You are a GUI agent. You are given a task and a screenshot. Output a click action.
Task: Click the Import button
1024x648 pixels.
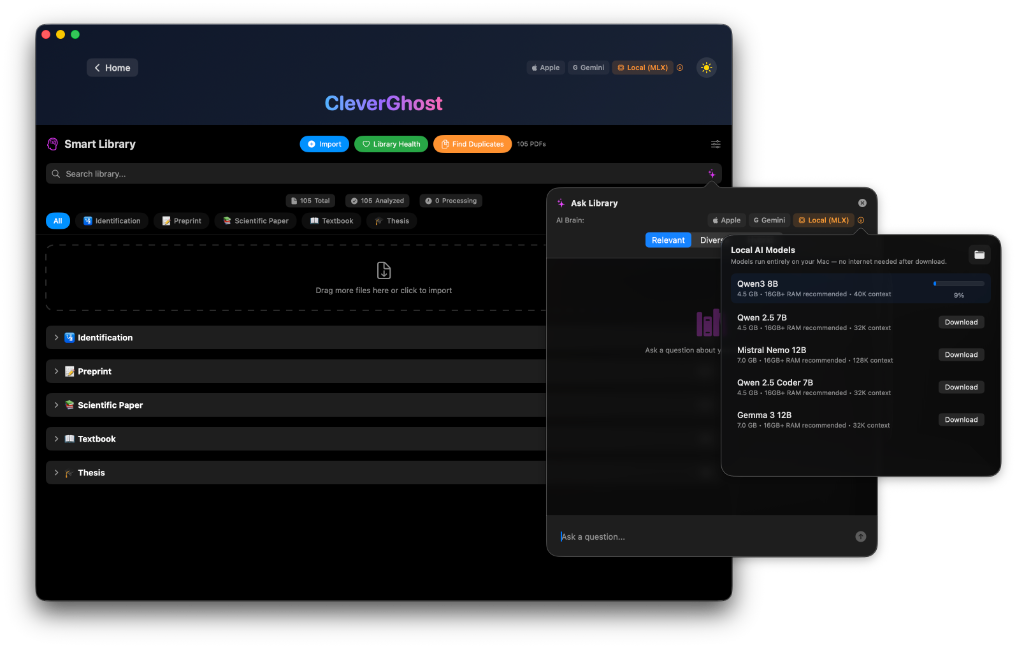tap(324, 144)
